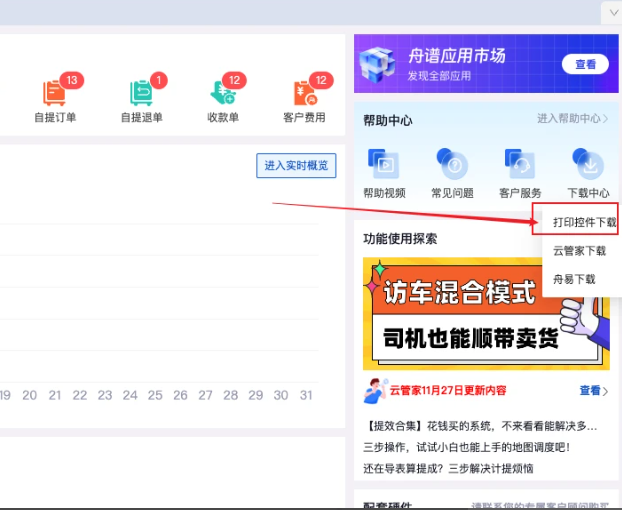Choose 舟易下载 from the download menu
Image resolution: width=622 pixels, height=510 pixels.
(574, 279)
